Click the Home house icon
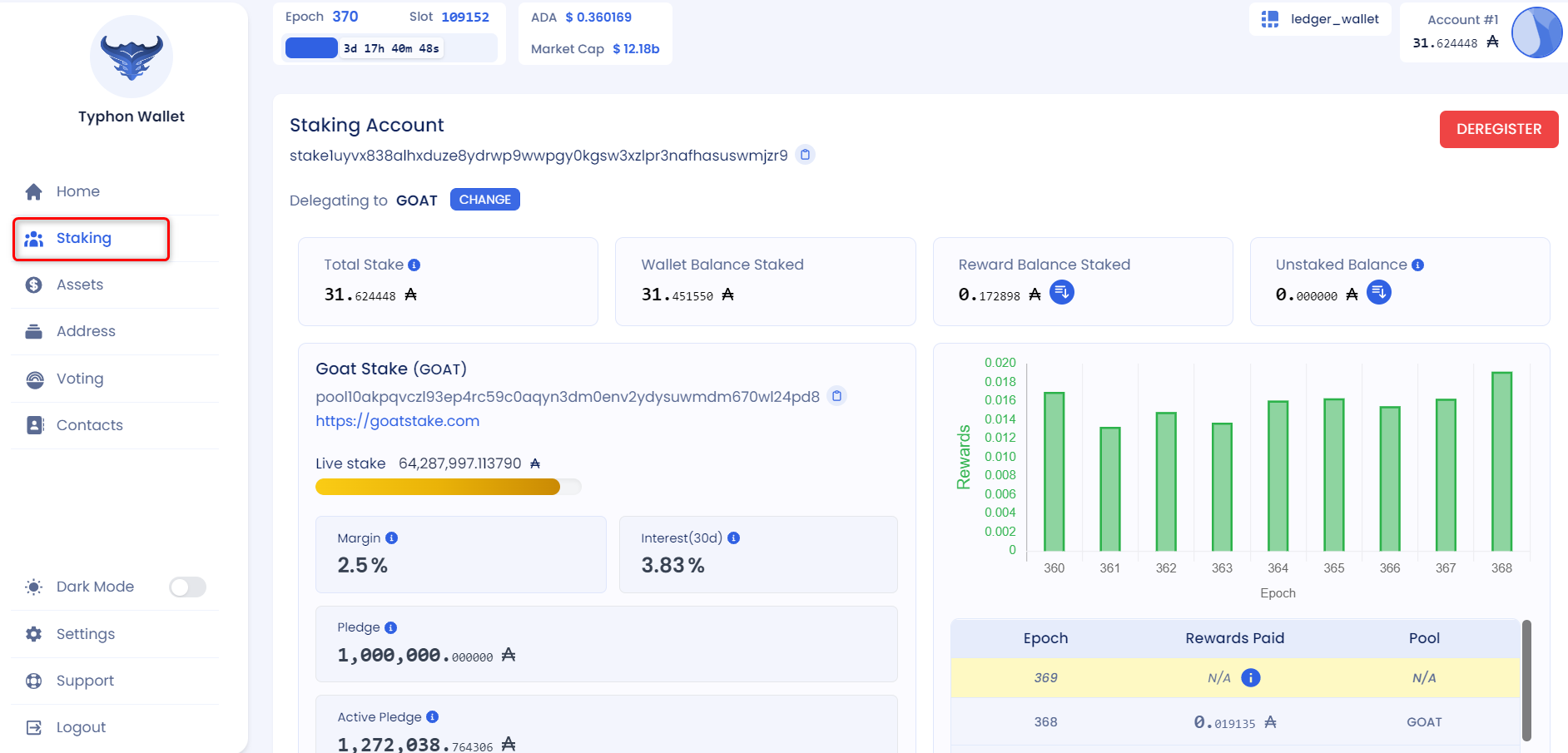1568x753 pixels. (x=33, y=192)
